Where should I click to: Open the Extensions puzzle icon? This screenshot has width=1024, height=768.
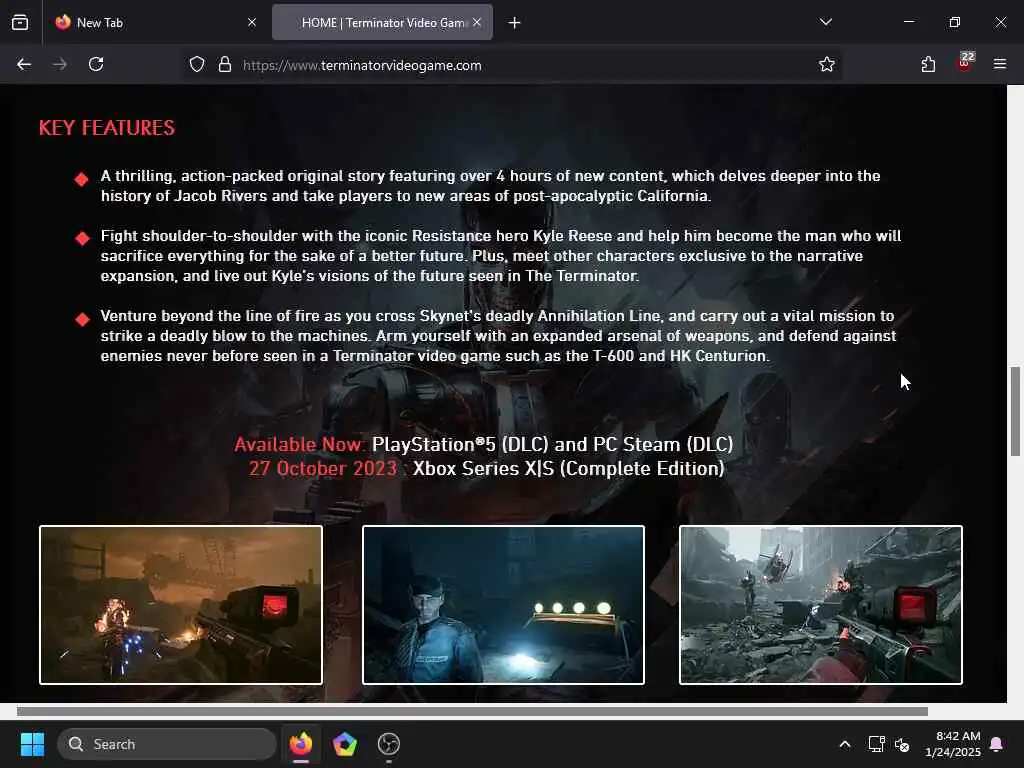tap(928, 64)
